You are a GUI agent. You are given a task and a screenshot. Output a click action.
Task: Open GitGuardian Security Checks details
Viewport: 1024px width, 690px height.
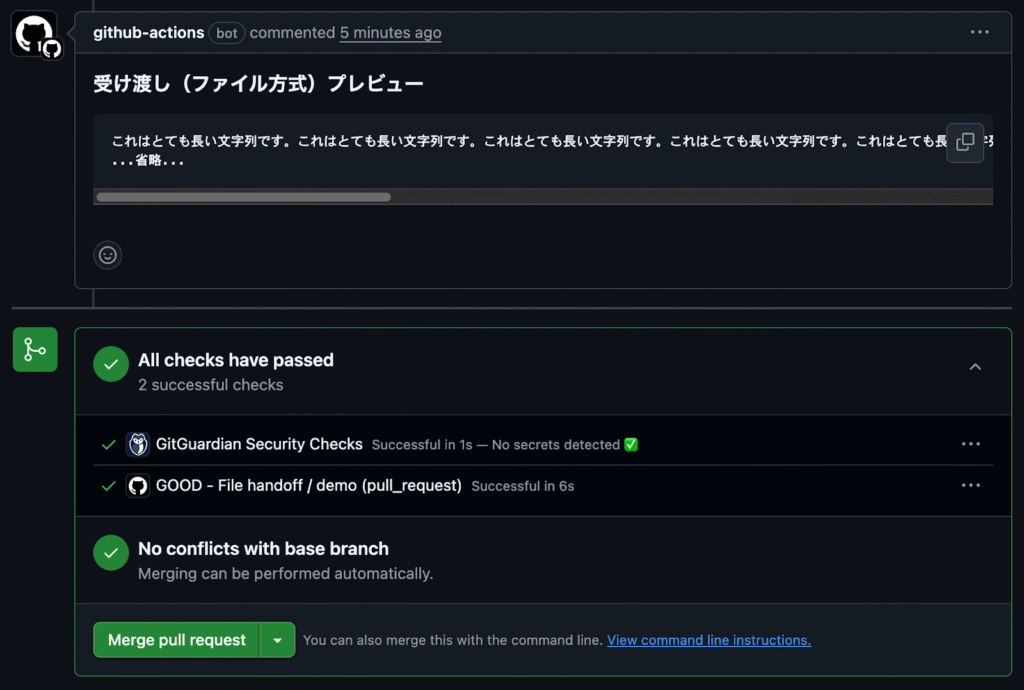coord(259,444)
